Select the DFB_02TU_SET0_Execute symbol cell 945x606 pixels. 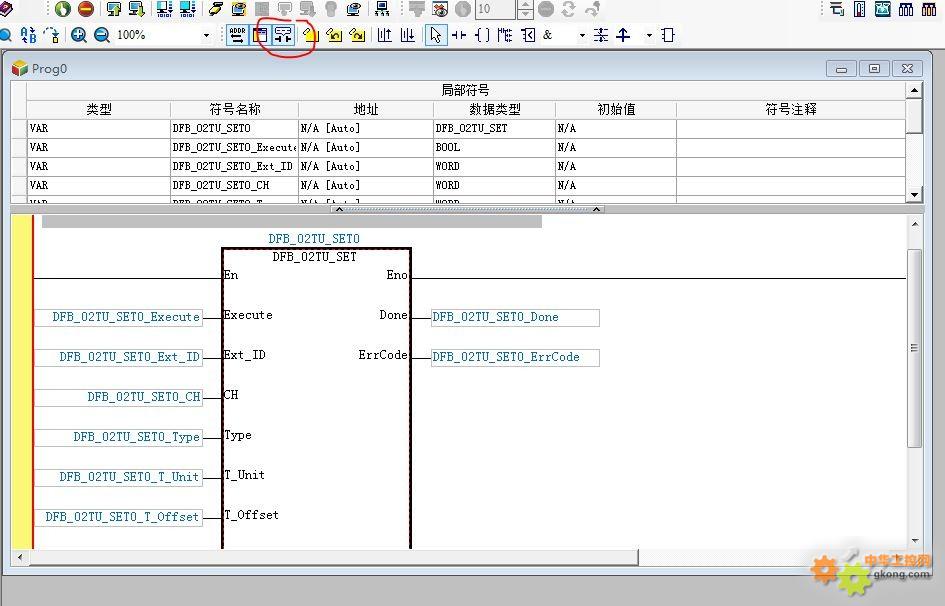(x=234, y=147)
